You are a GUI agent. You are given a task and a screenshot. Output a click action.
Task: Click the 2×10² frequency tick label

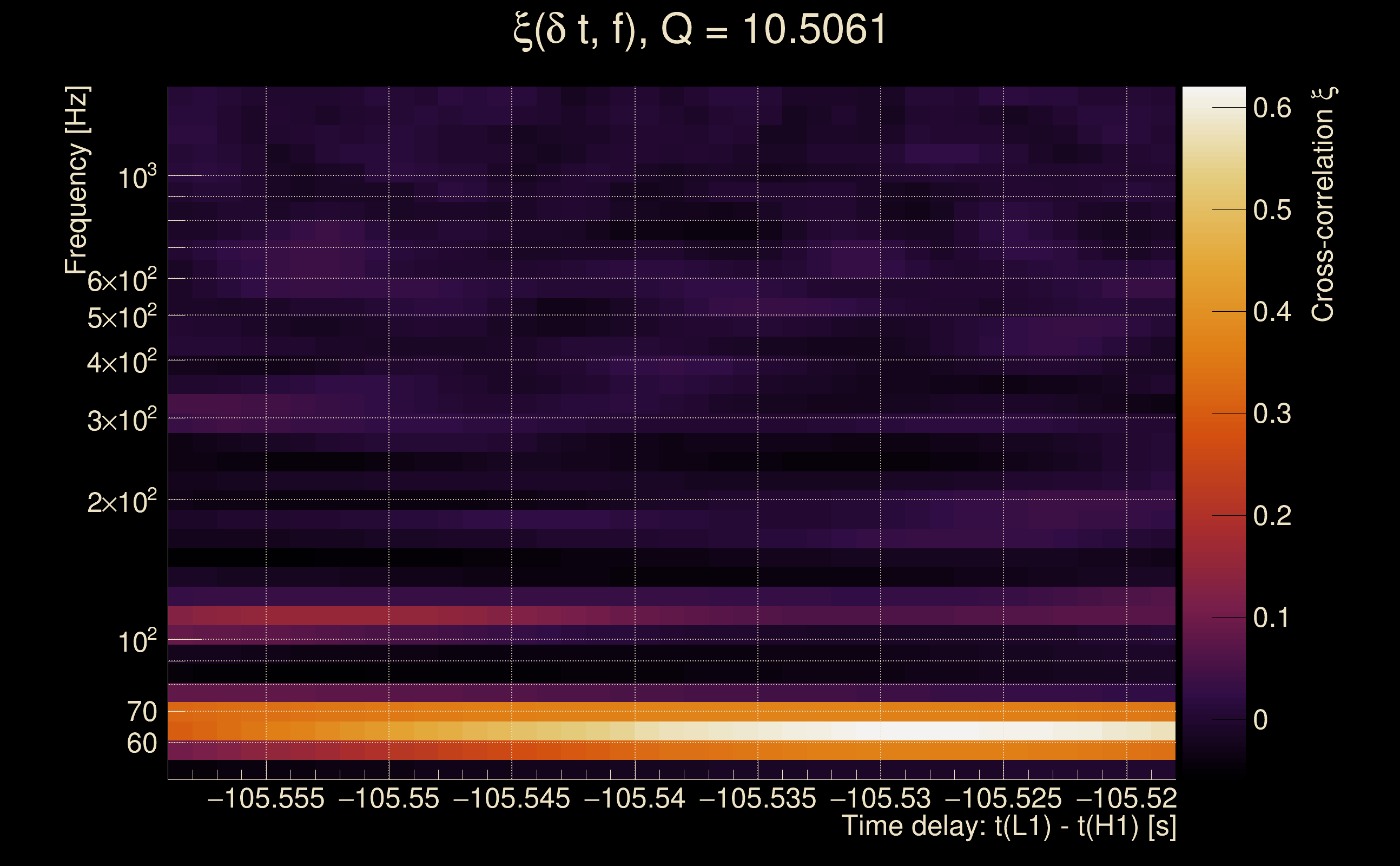121,502
